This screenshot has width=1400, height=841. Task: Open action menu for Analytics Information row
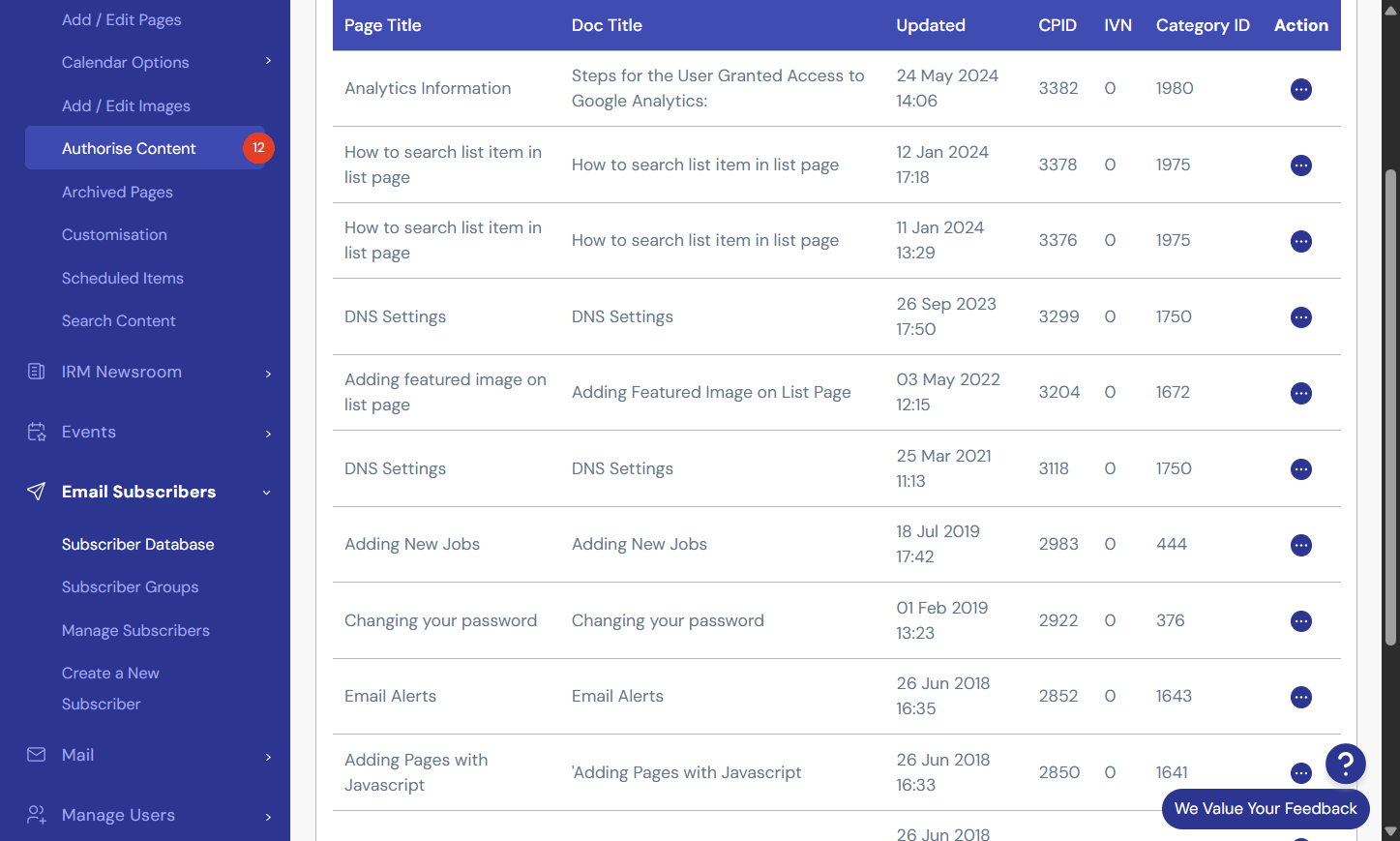coord(1301,89)
